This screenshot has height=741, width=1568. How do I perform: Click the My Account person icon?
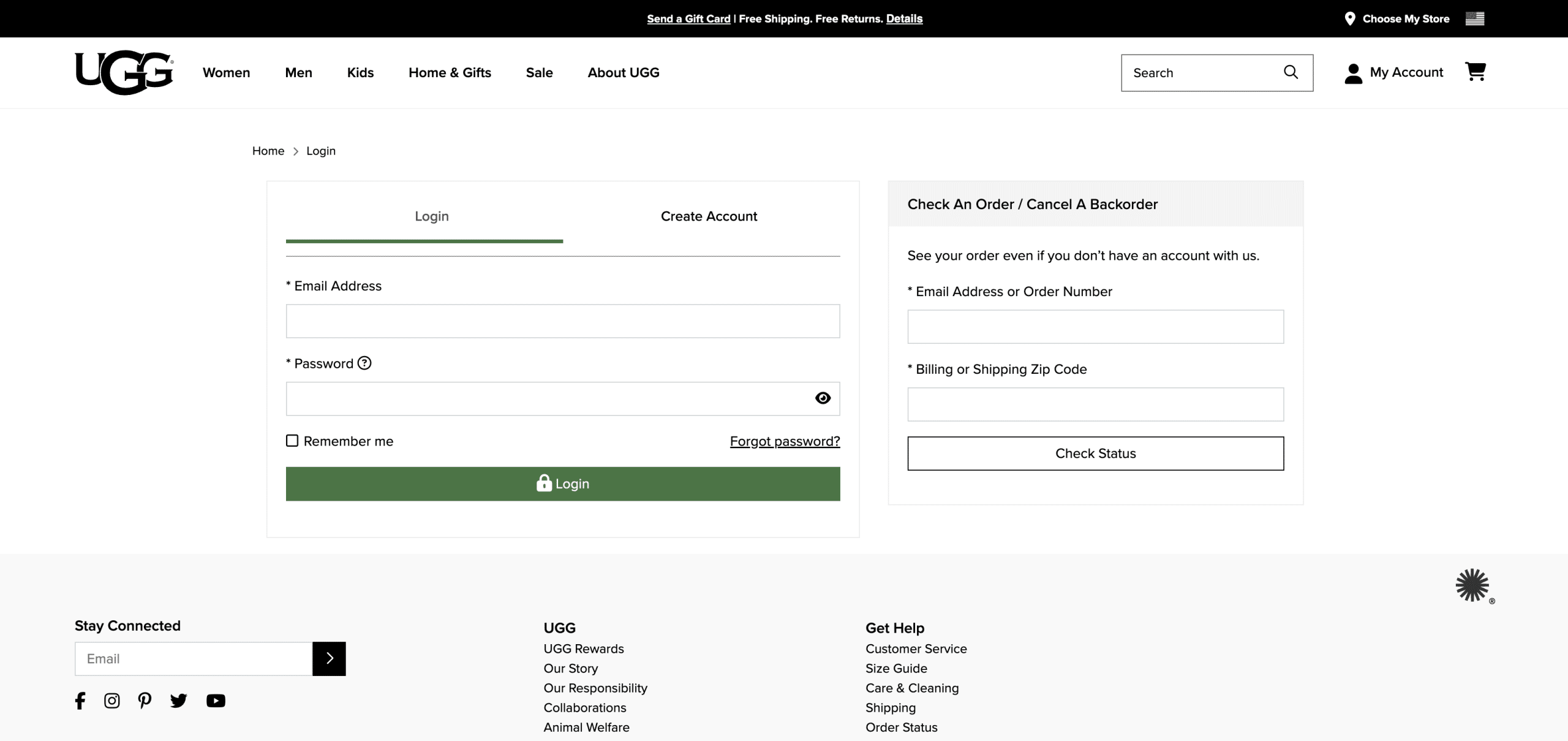[x=1353, y=74]
